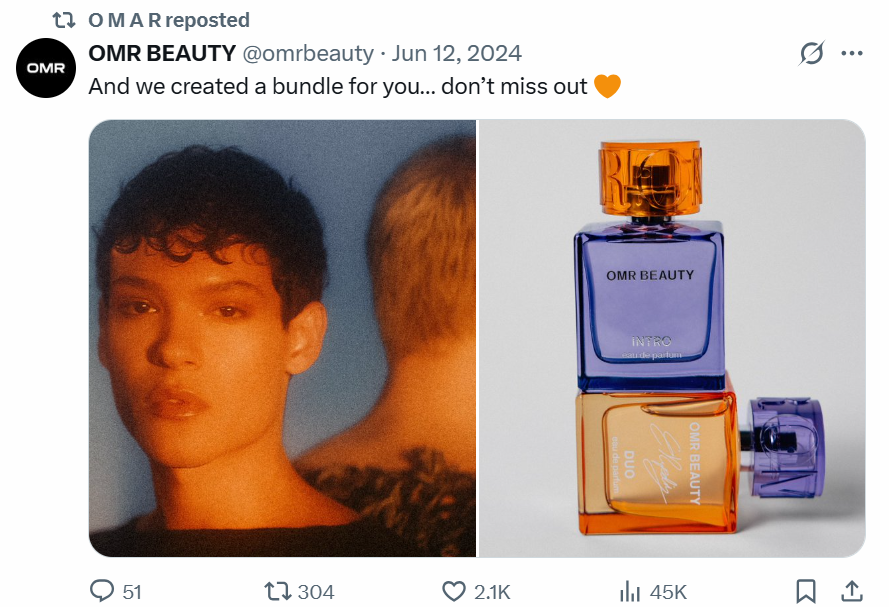The height and width of the screenshot is (607, 889).
Task: Click the @omrbeauty handle
Action: coord(308,54)
